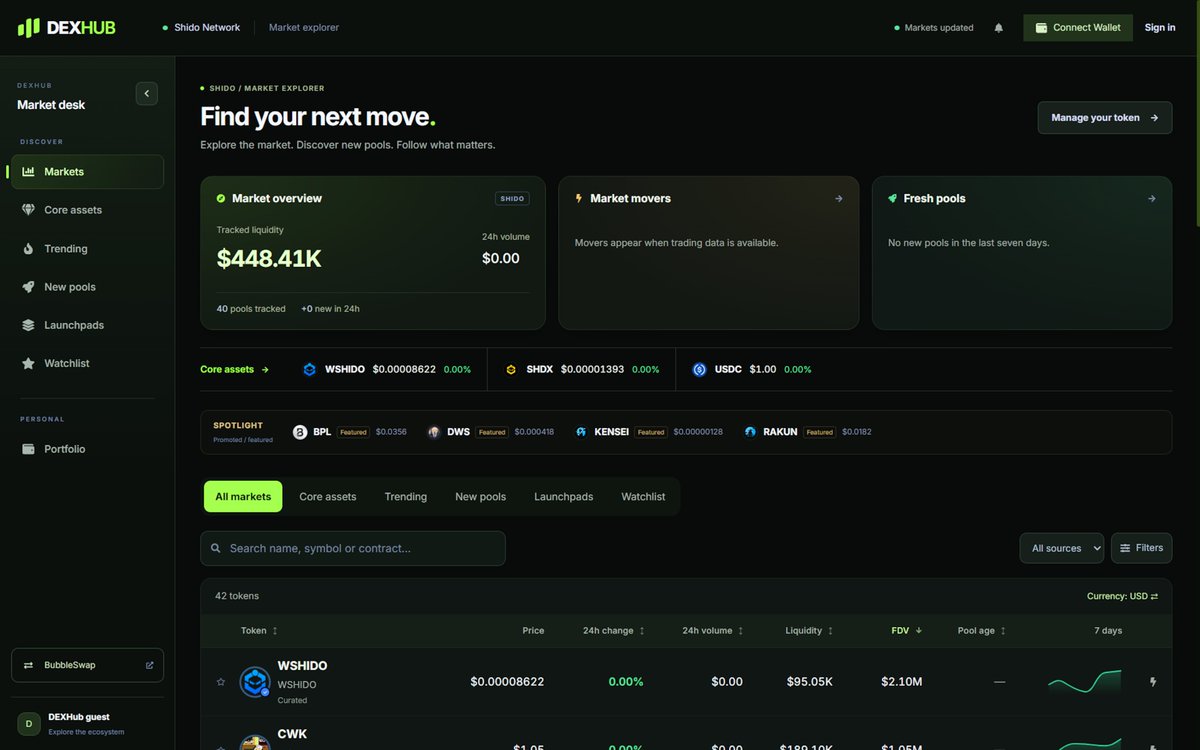Image resolution: width=1200 pixels, height=750 pixels.
Task: Click USDC in the core assets ticker
Action: (752, 369)
